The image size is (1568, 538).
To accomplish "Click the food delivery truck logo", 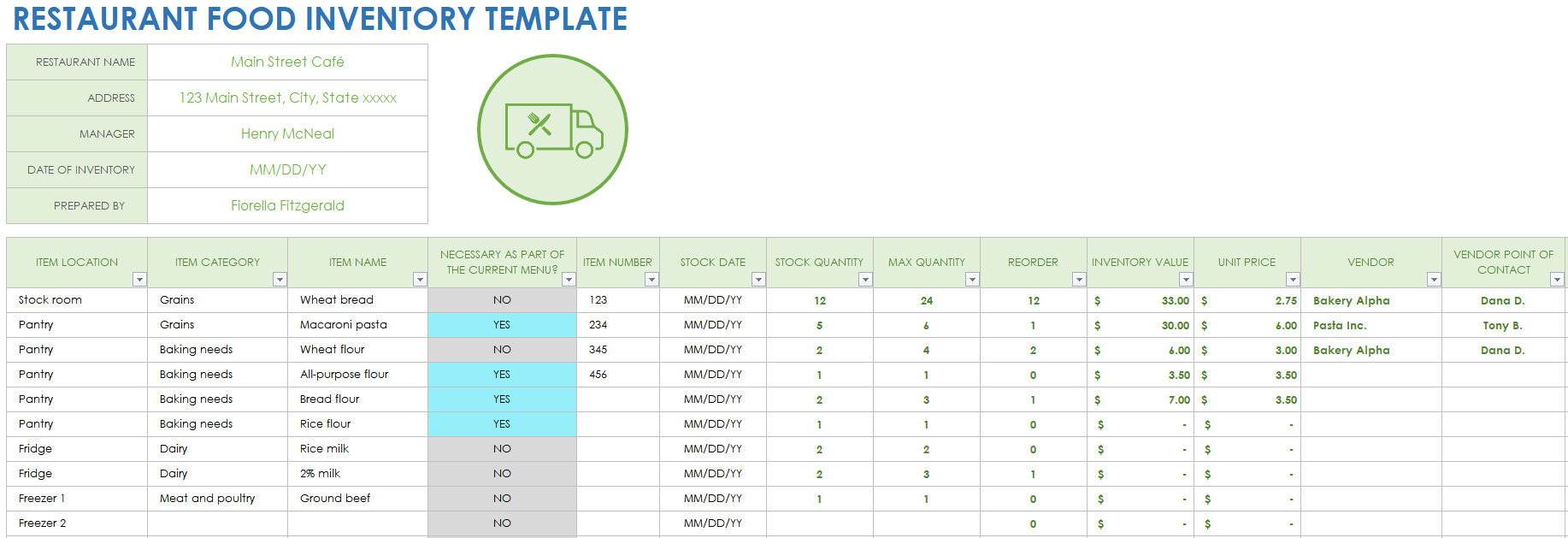I will pyautogui.click(x=552, y=130).
